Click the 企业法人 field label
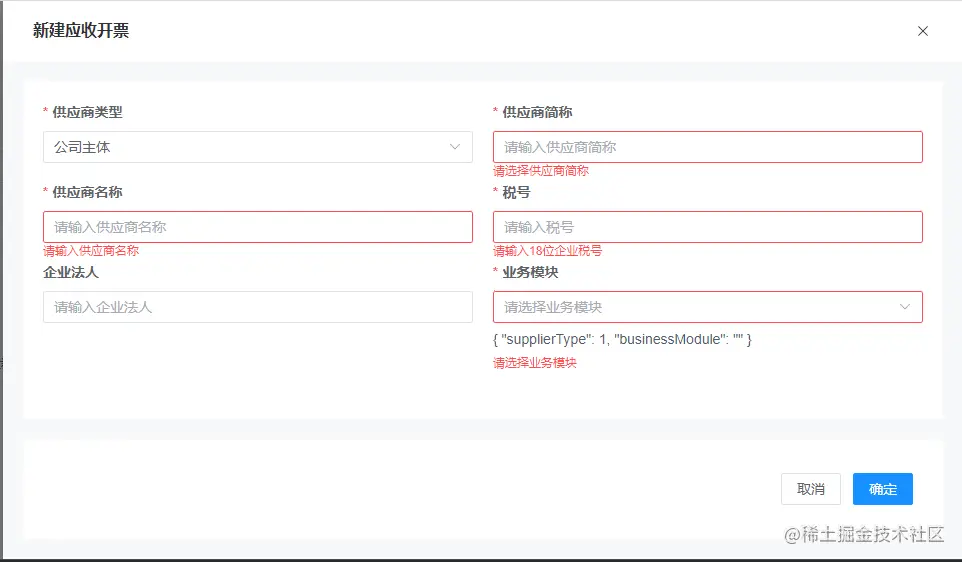Screen dimensions: 962x562 (71, 272)
